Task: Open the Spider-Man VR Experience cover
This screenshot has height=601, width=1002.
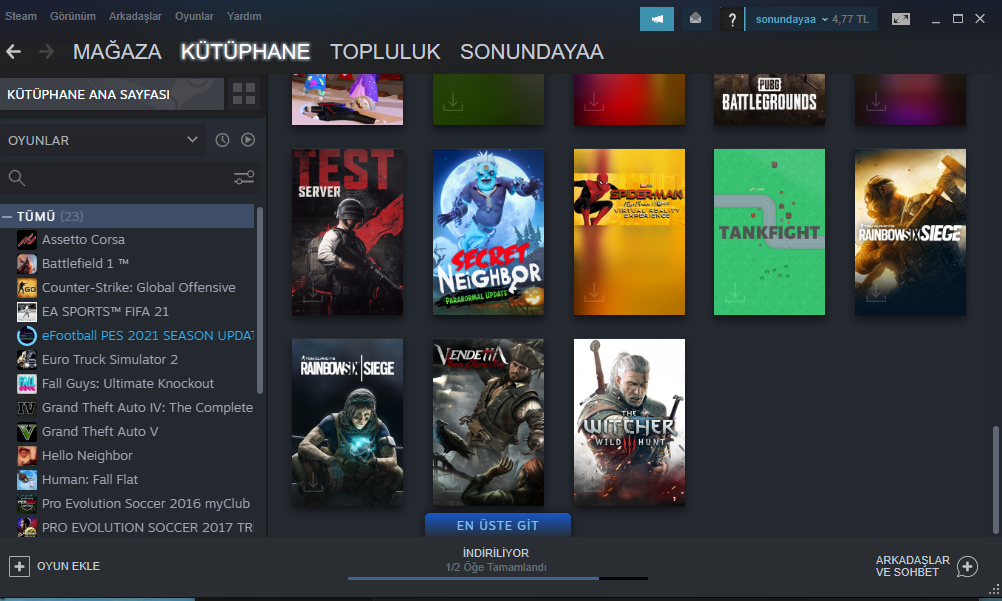Action: (629, 232)
